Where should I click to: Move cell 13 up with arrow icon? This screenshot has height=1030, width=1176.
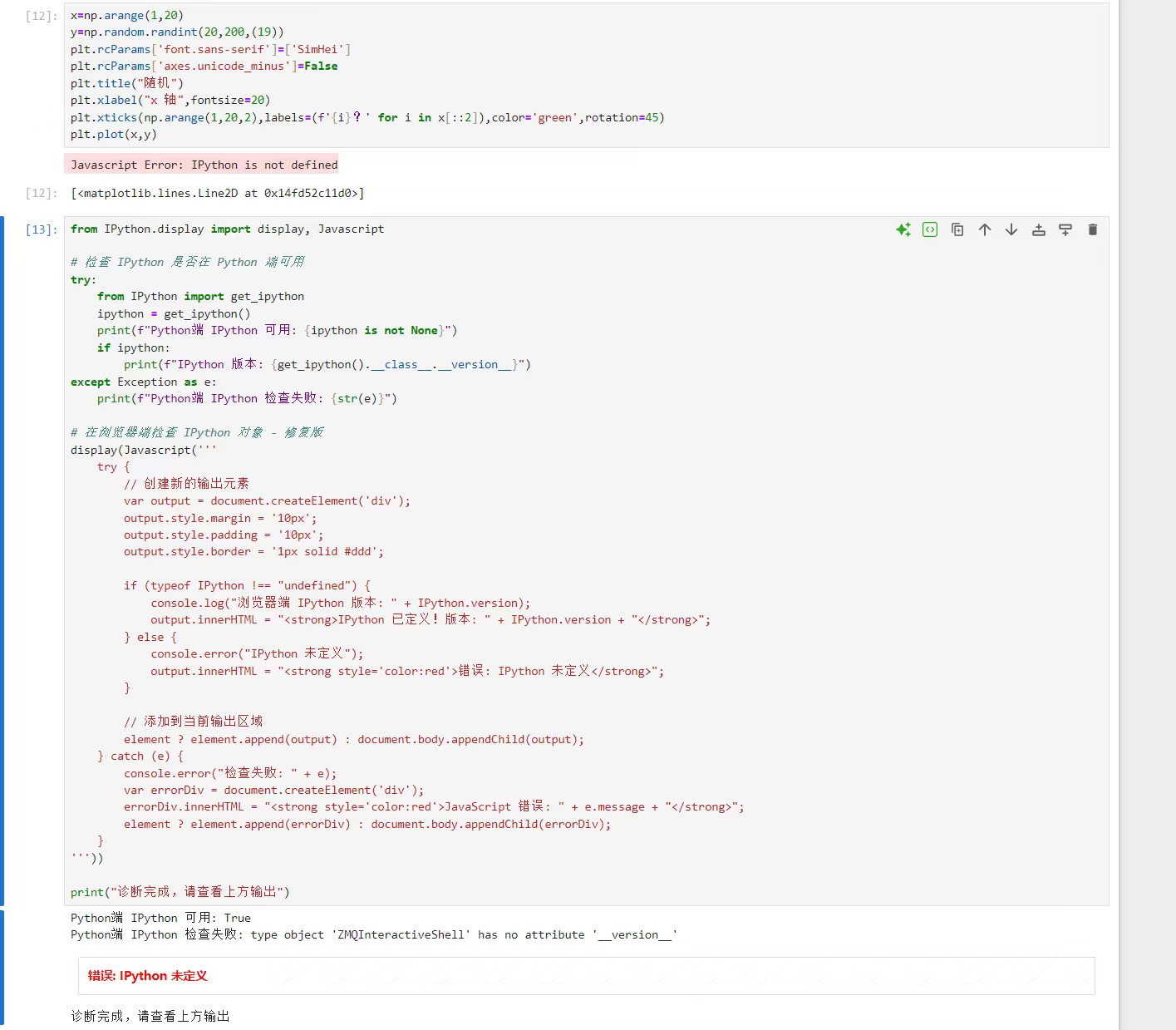coord(984,229)
